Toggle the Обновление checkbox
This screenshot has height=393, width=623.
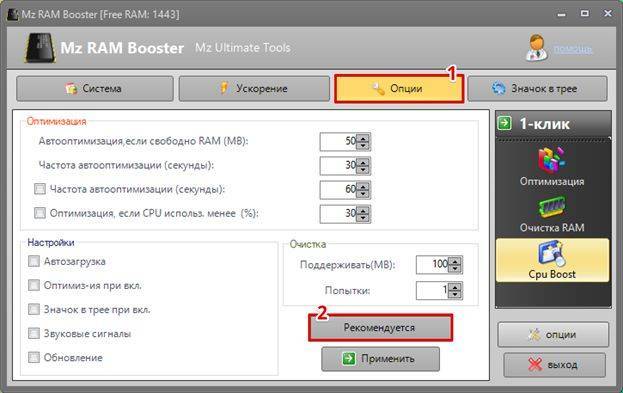coord(34,357)
